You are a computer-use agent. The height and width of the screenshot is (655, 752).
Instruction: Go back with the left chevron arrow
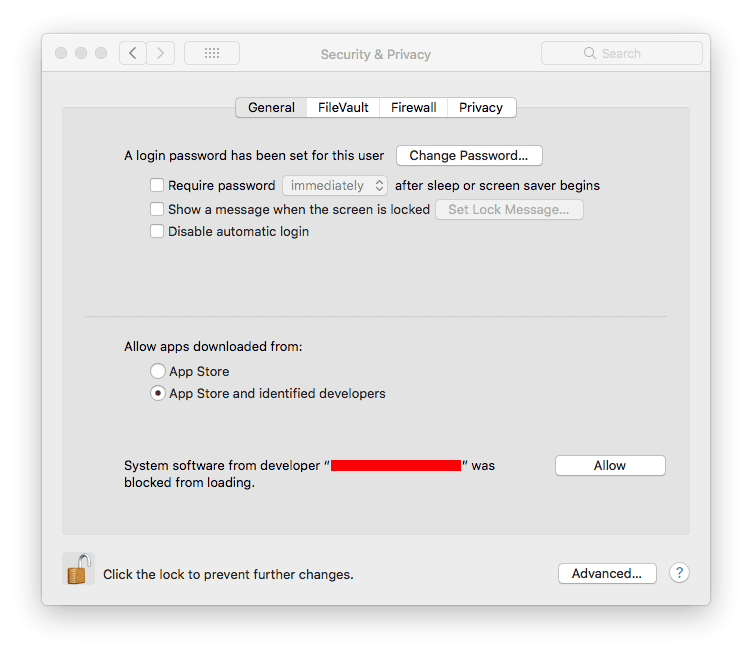tap(133, 53)
